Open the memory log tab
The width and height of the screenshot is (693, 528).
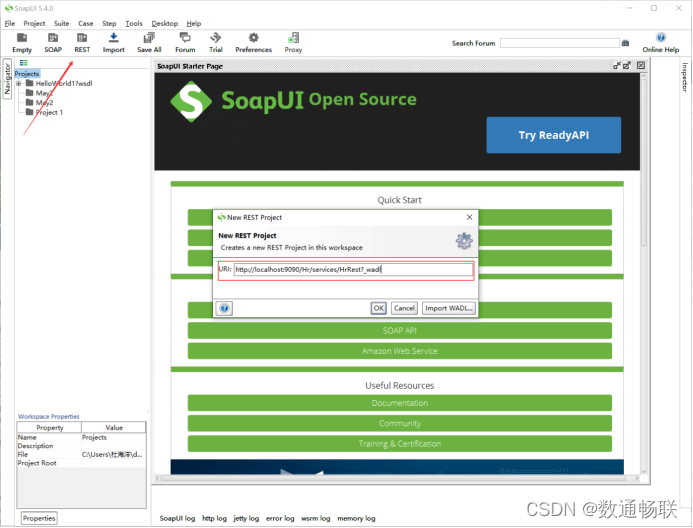[x=356, y=518]
